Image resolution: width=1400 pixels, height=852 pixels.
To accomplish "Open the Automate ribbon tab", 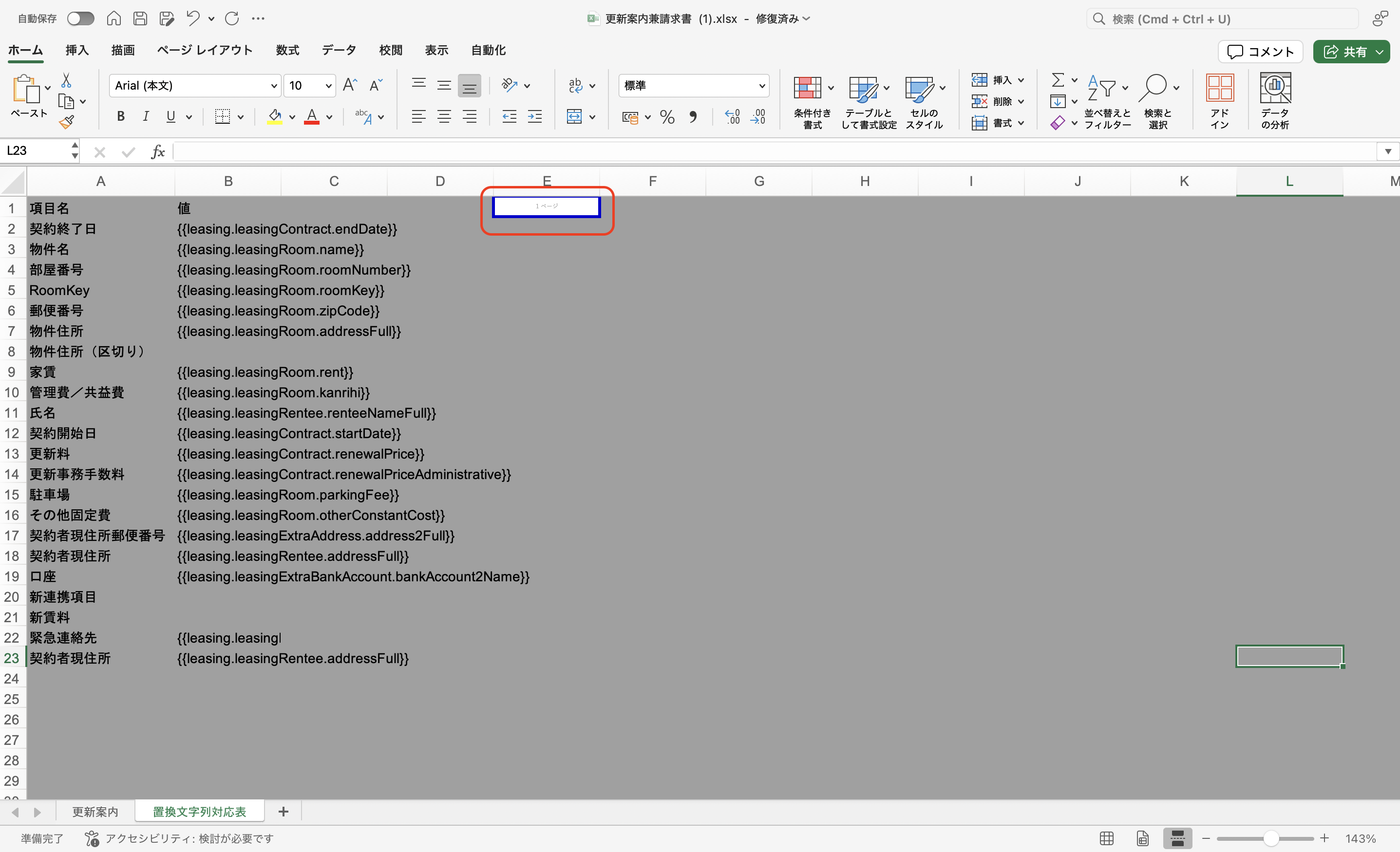I will pos(488,51).
